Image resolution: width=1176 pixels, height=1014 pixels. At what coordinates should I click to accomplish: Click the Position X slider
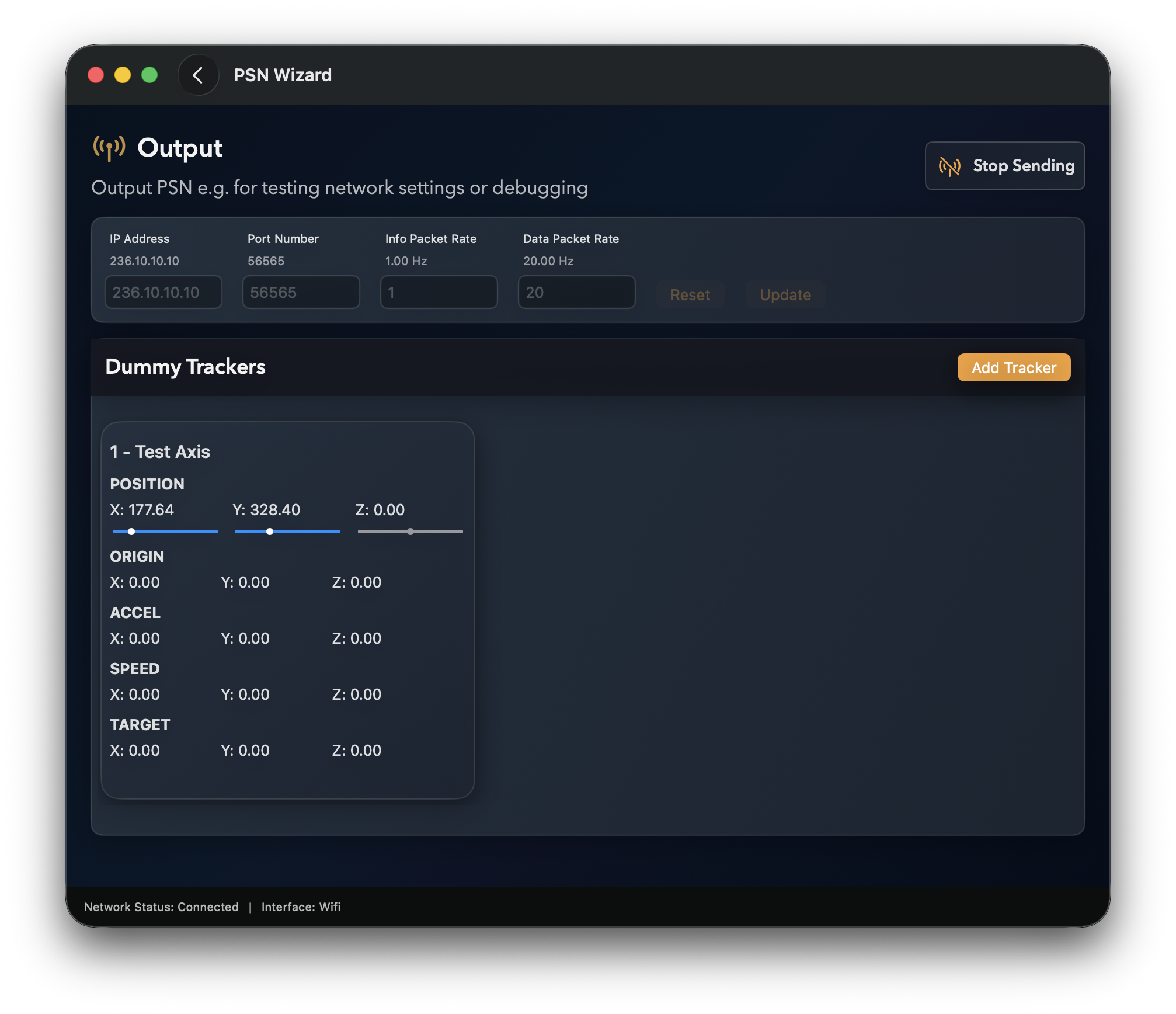tap(165, 532)
